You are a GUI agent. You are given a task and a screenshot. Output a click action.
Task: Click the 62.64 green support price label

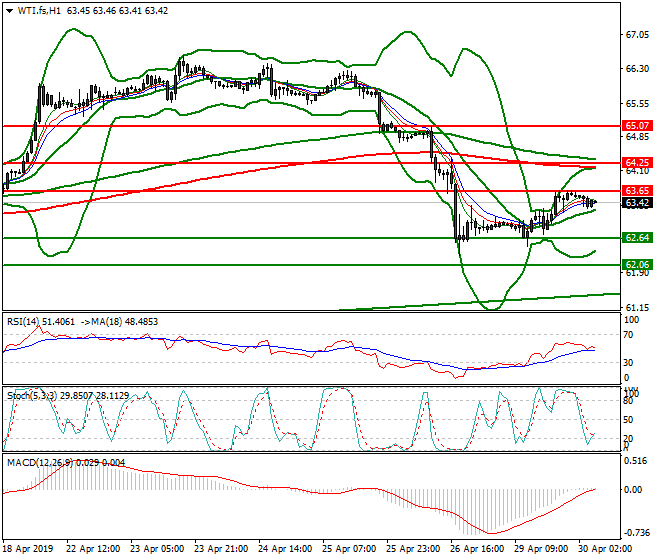637,237
